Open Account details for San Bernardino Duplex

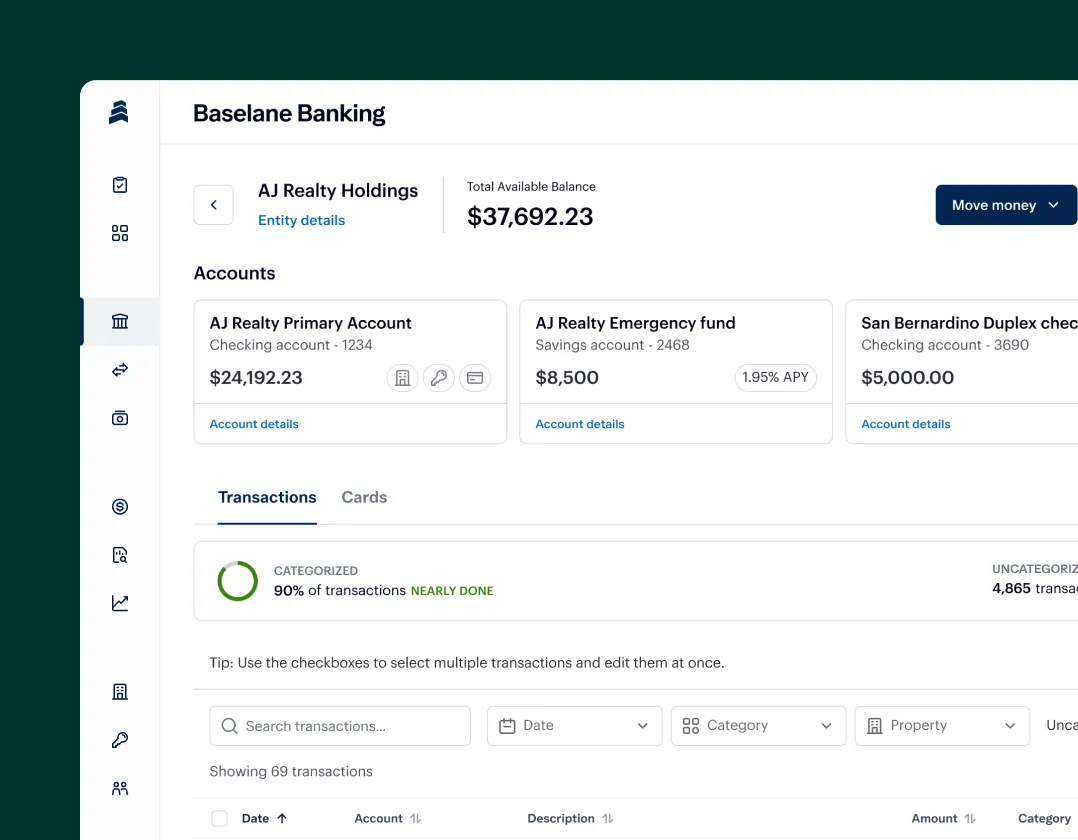(x=905, y=424)
